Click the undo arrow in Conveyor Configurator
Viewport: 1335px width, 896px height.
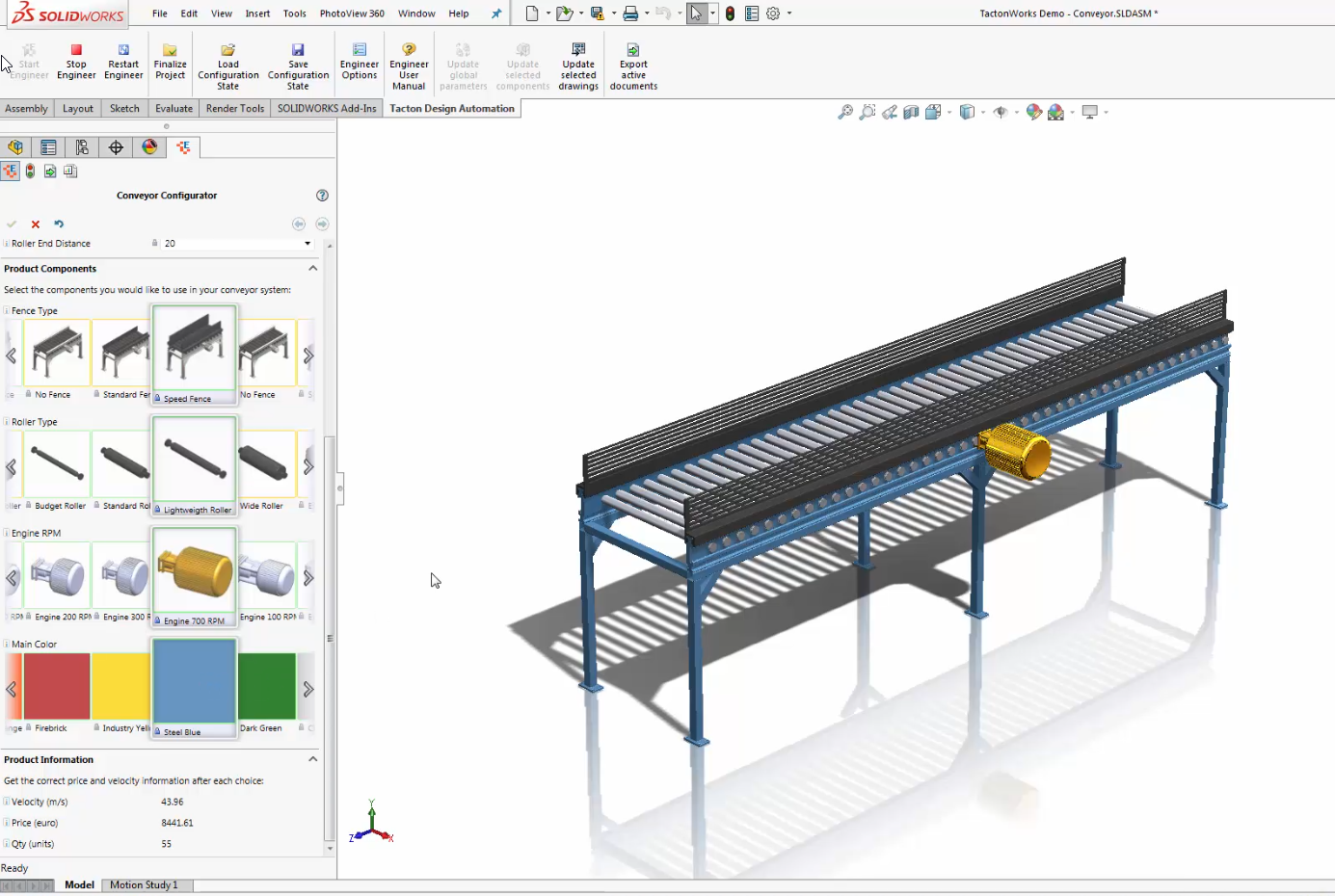(x=59, y=224)
